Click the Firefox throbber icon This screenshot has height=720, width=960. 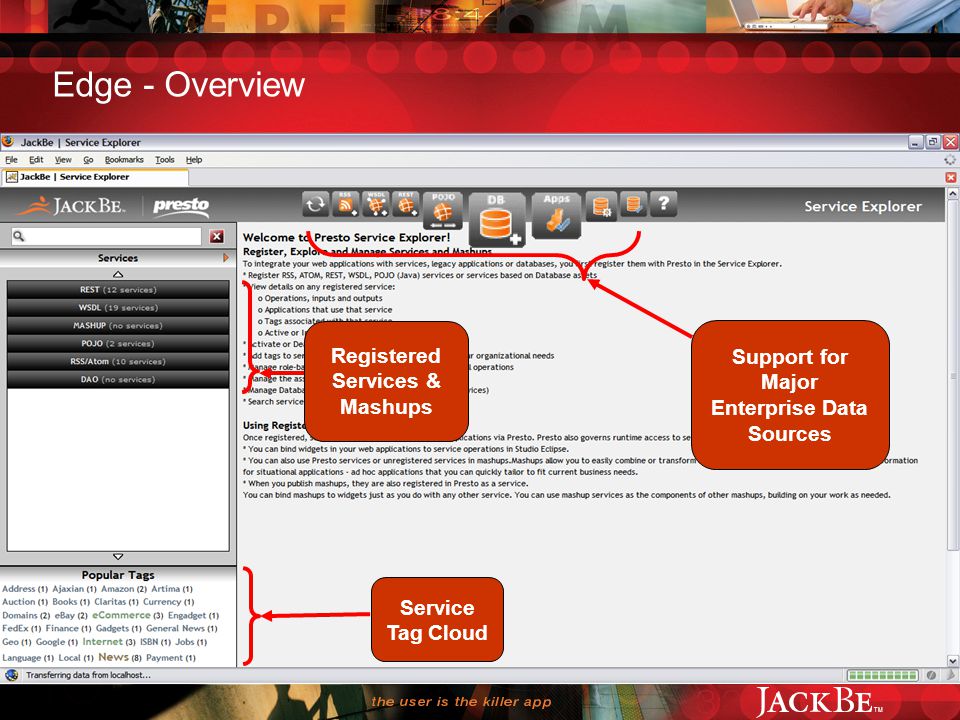click(x=950, y=159)
